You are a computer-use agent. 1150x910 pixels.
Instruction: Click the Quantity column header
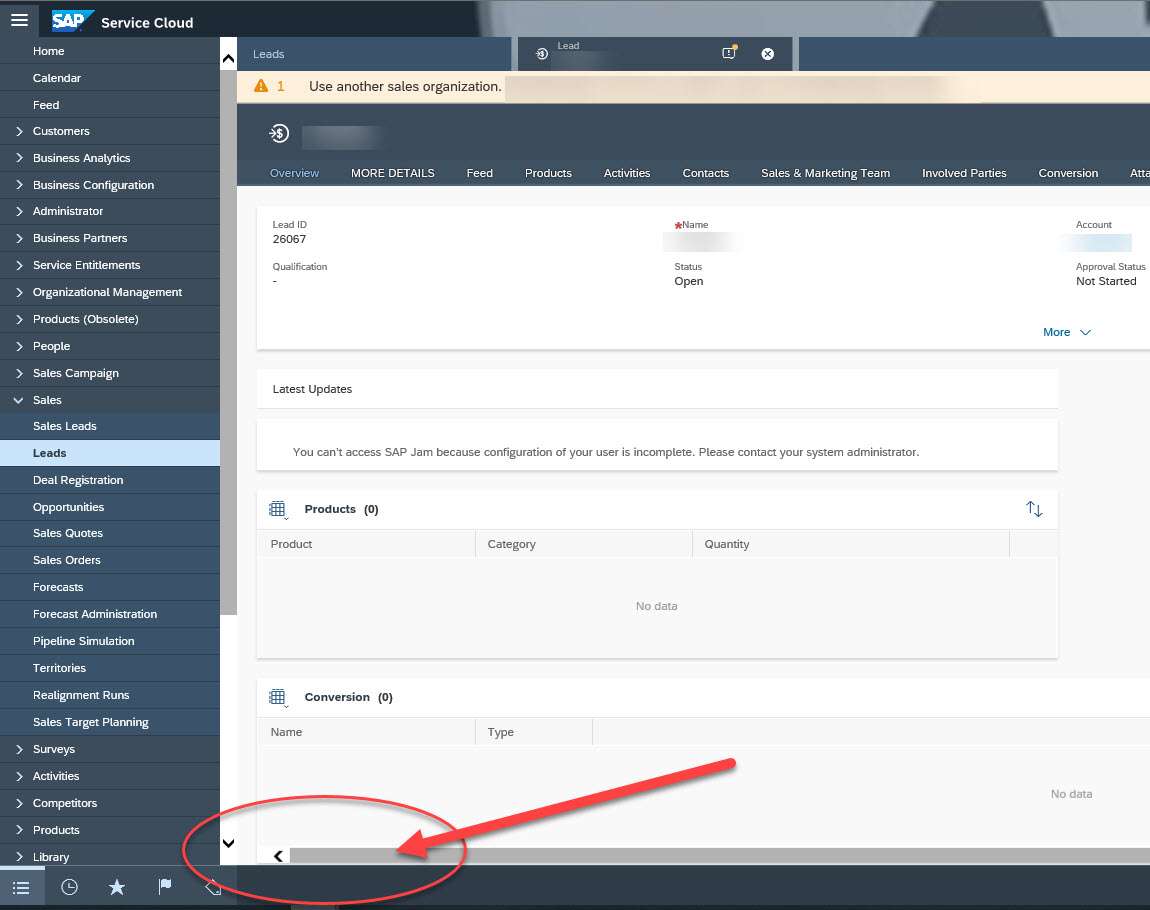point(851,544)
